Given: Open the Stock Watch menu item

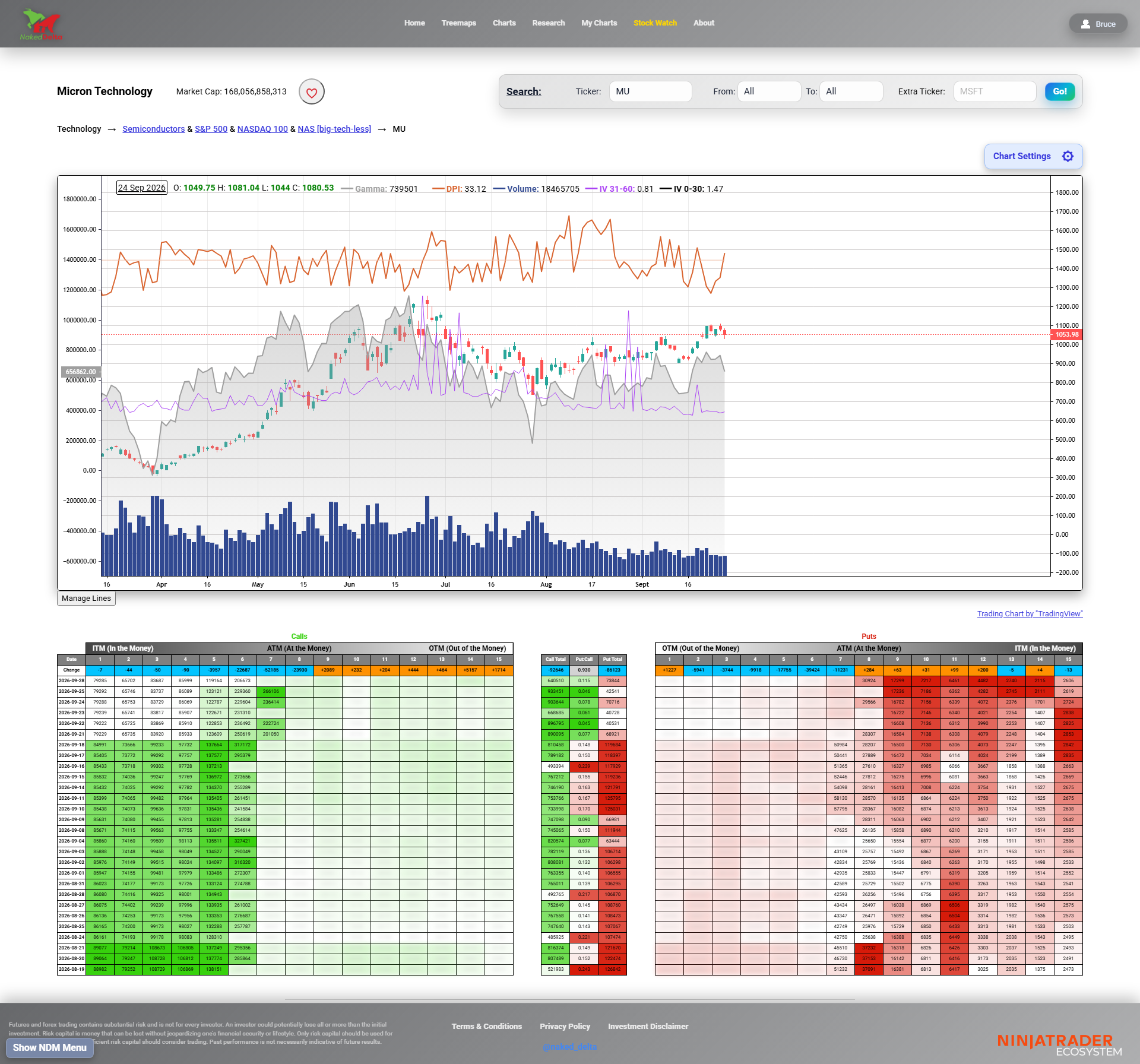Looking at the screenshot, I should tap(655, 23).
